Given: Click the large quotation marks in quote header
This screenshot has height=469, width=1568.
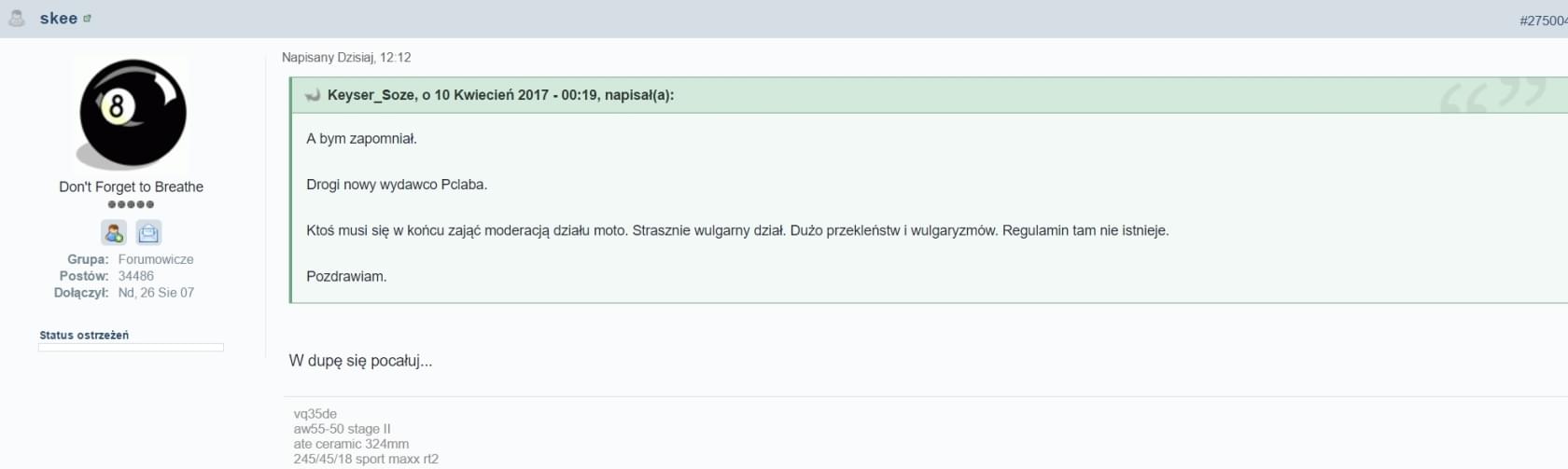Looking at the screenshot, I should 1492,95.
